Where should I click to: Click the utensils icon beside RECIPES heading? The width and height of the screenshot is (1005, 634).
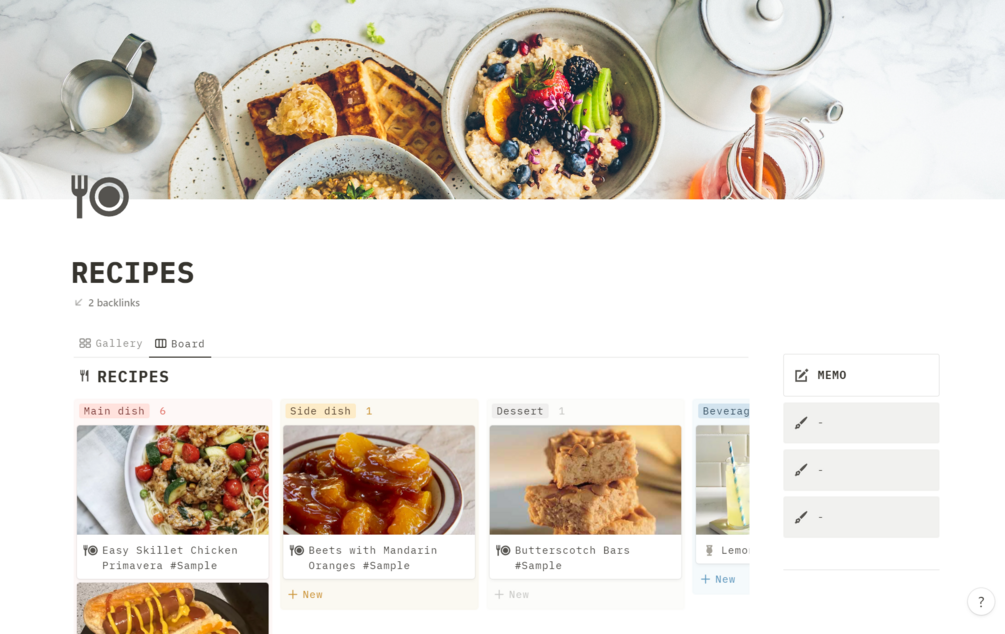85,376
